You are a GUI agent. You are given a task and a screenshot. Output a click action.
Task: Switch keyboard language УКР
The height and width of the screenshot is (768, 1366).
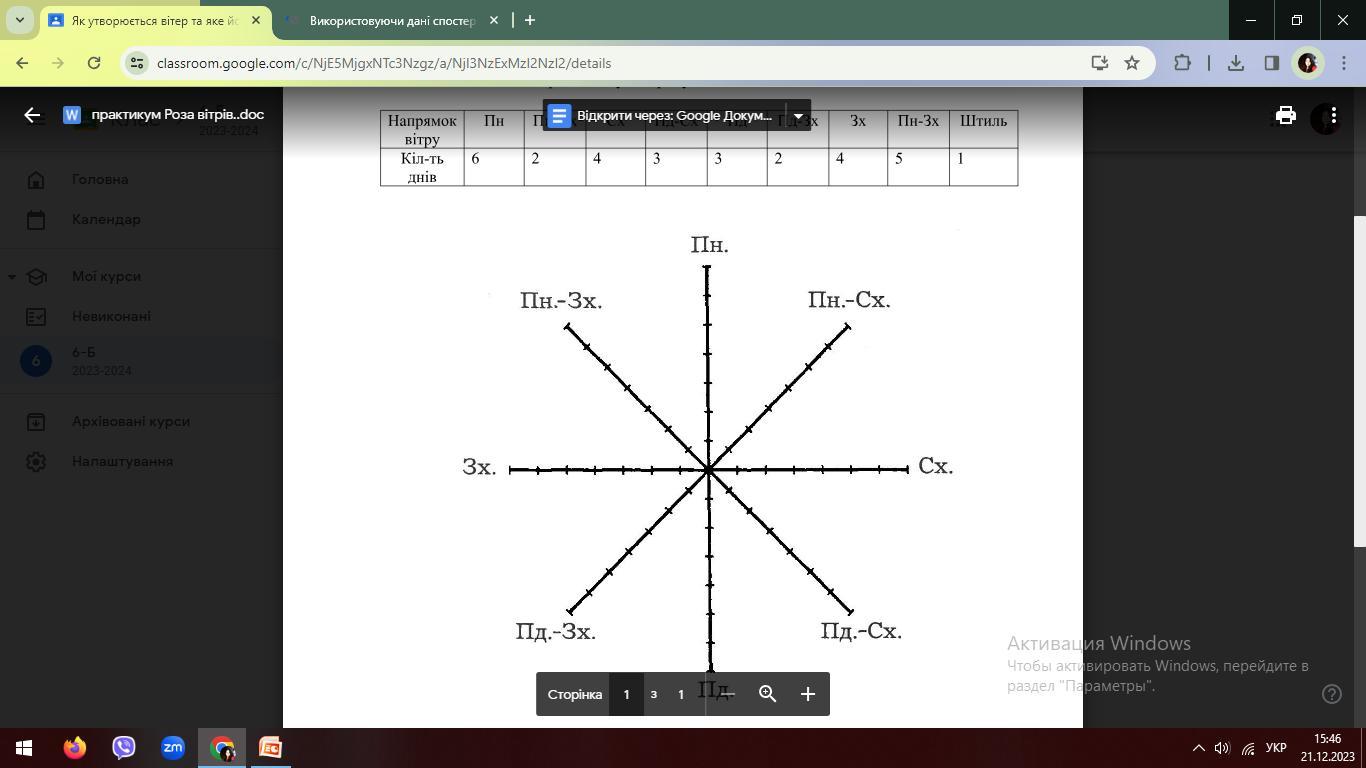pyautogui.click(x=1276, y=748)
